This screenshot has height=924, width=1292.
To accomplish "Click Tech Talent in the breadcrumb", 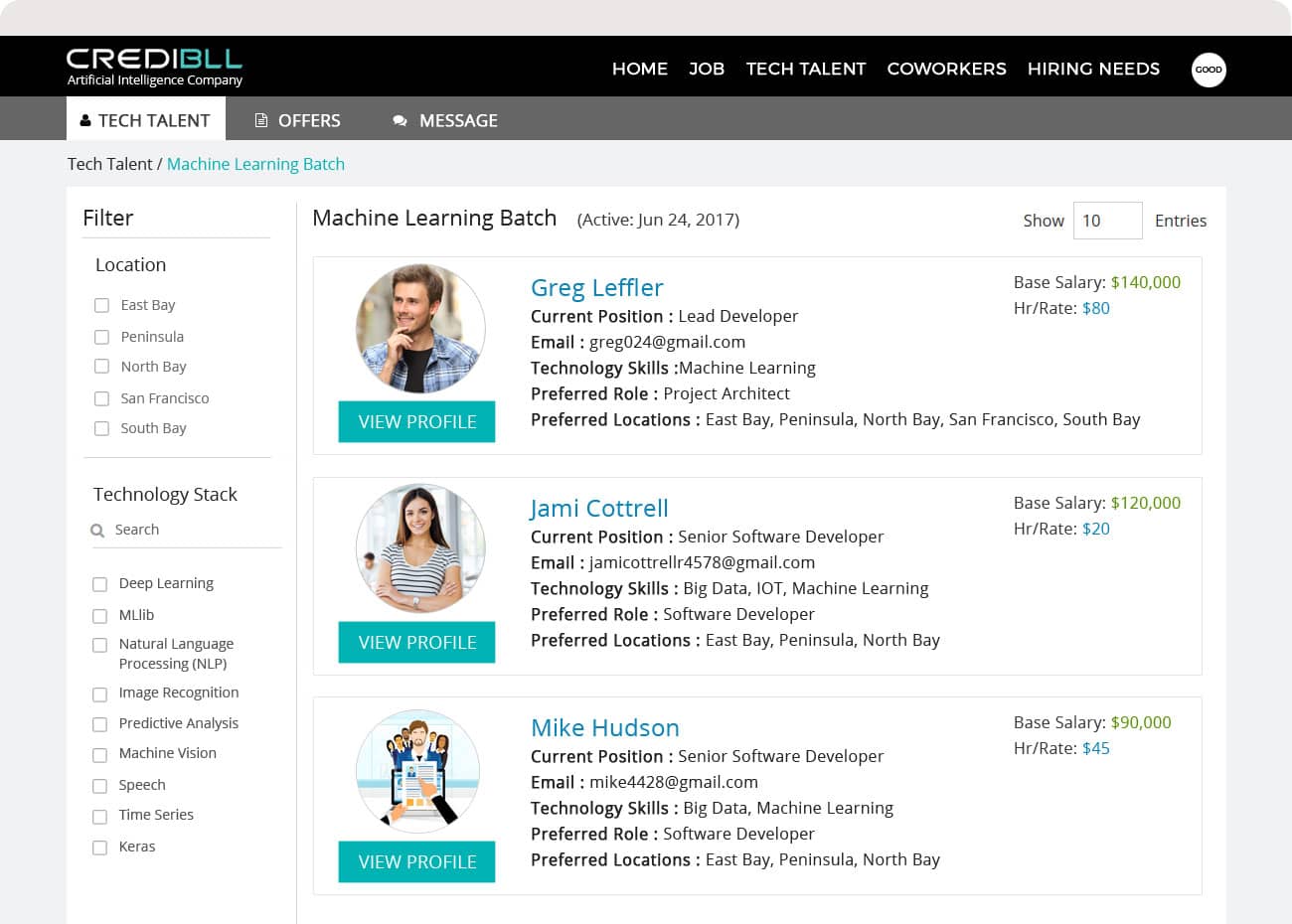I will (109, 164).
